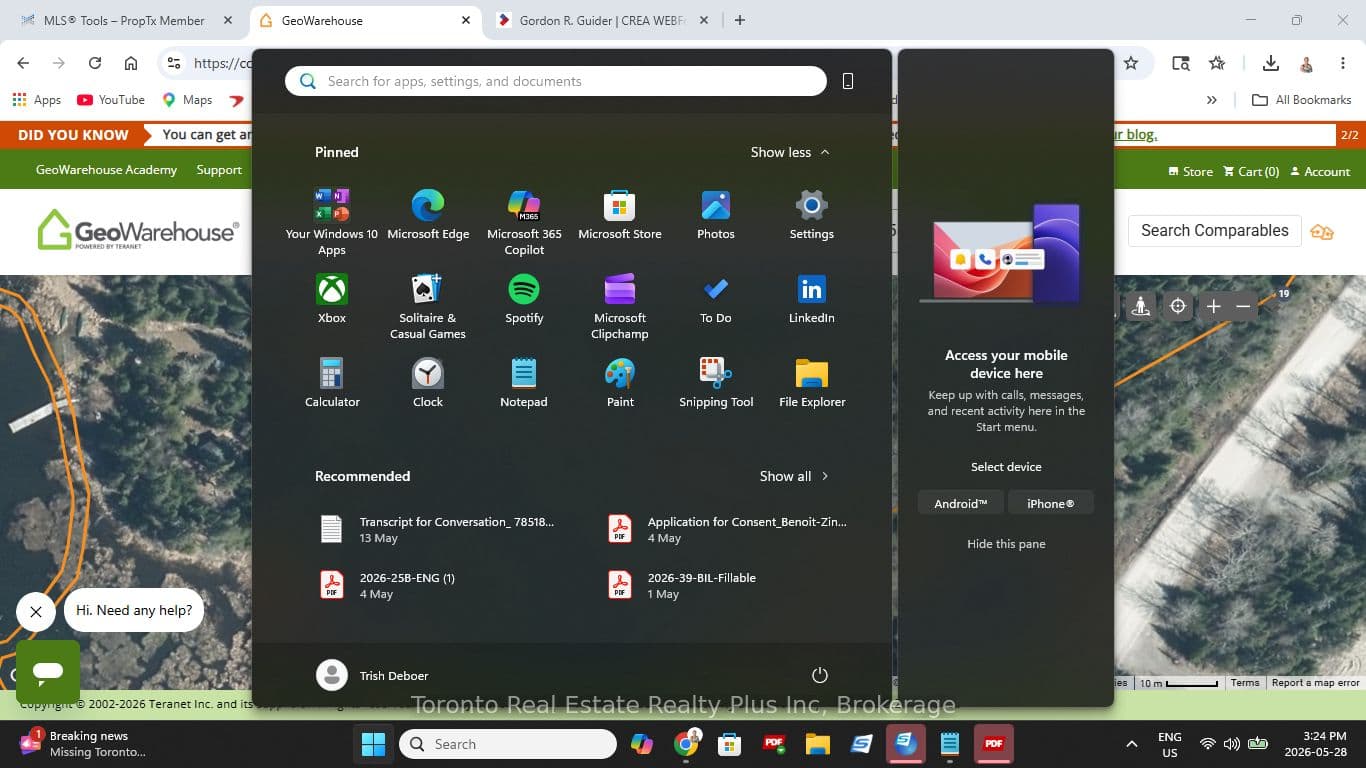
Task: Choose Android as mobile device
Action: coord(961,503)
